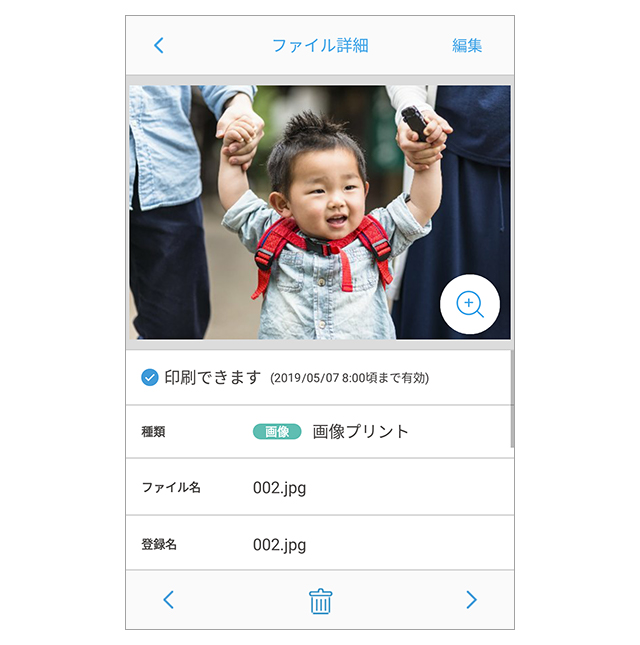Click the details list scrollbar
This screenshot has width=640, height=645.
click(x=512, y=399)
